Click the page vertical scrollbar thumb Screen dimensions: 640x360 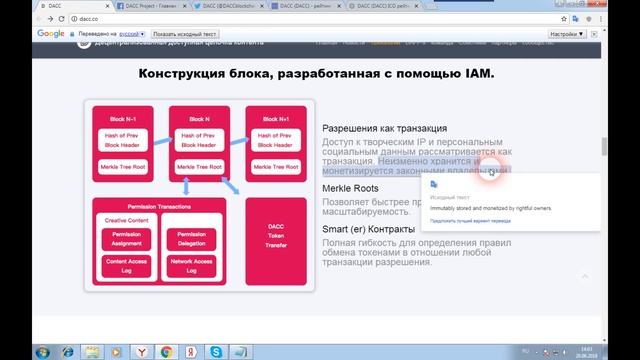tap(604, 146)
